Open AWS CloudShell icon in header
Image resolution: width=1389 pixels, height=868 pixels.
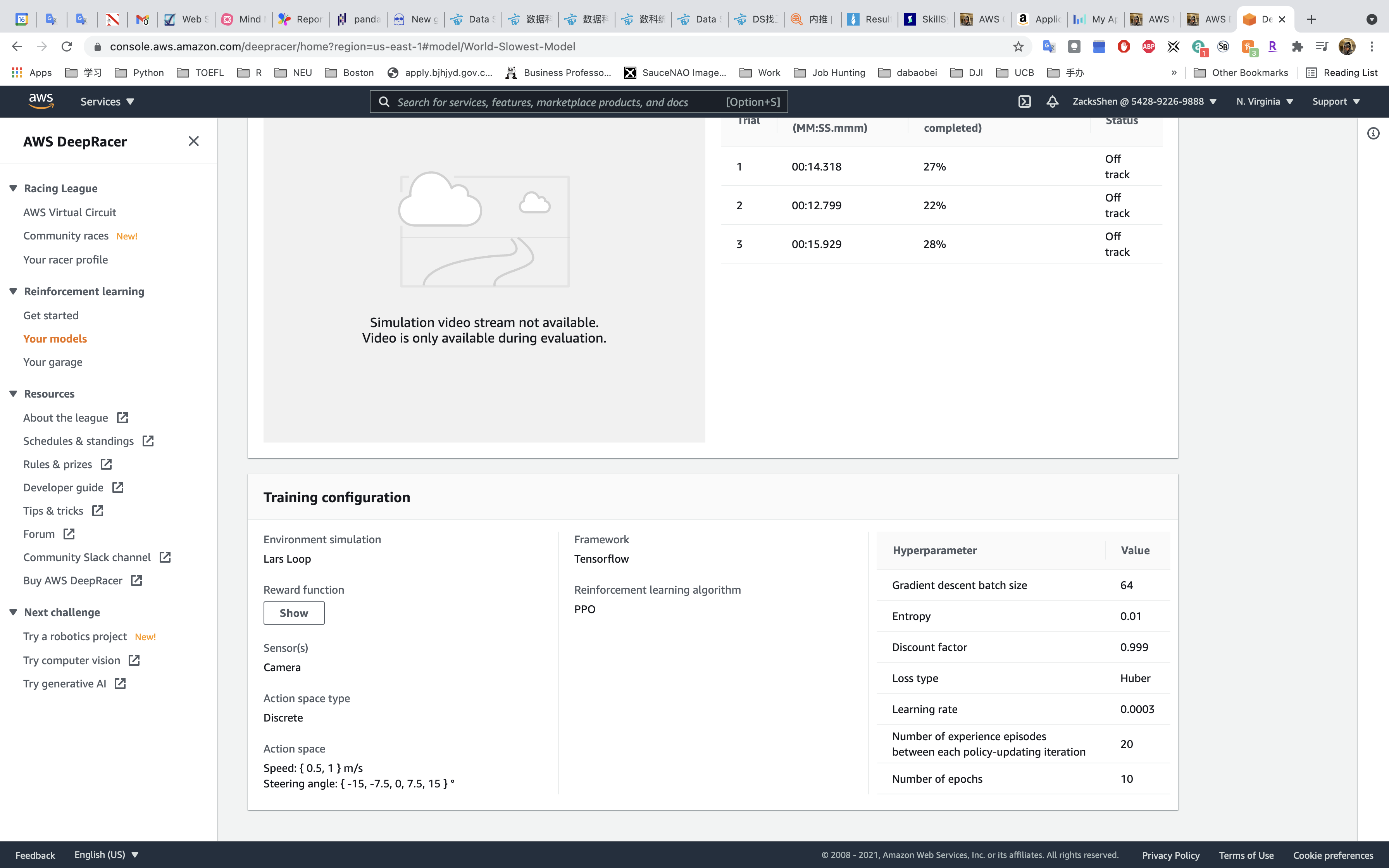point(1025,102)
